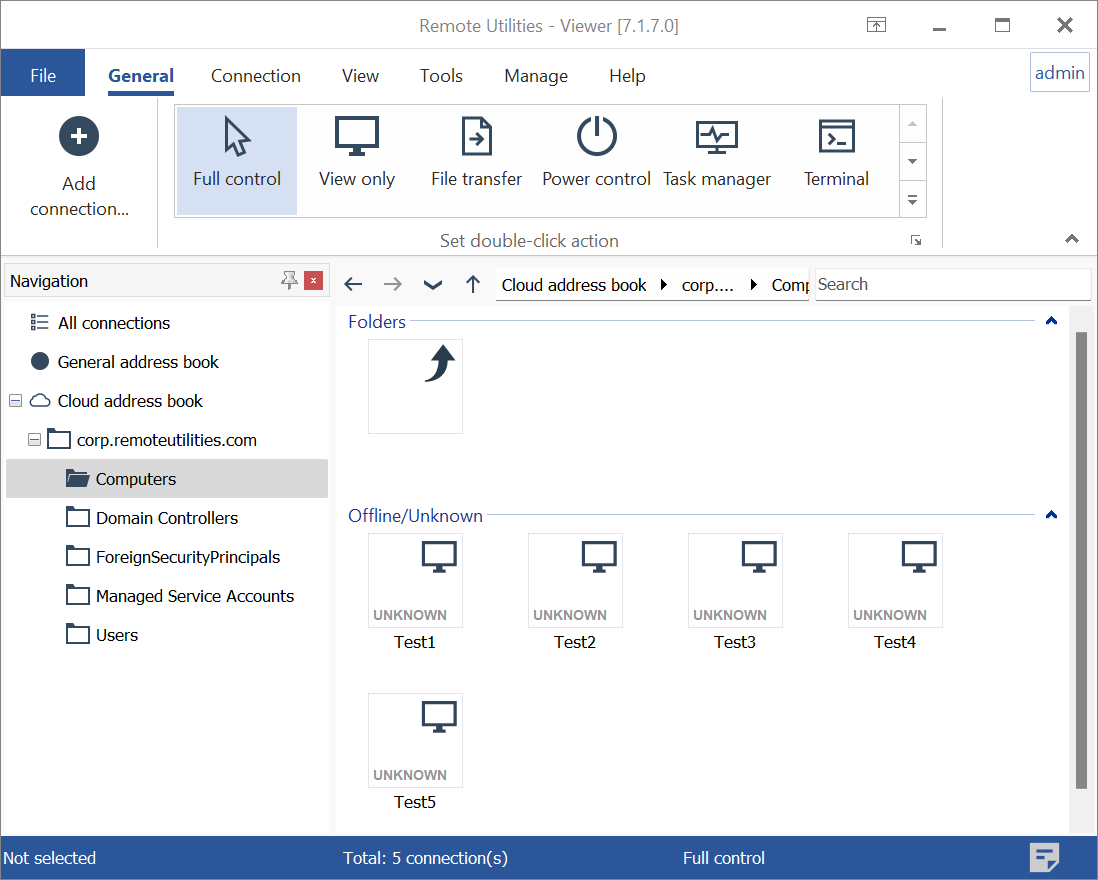Image resolution: width=1098 pixels, height=880 pixels.
Task: Open the Connection ribbon tab
Action: [255, 76]
